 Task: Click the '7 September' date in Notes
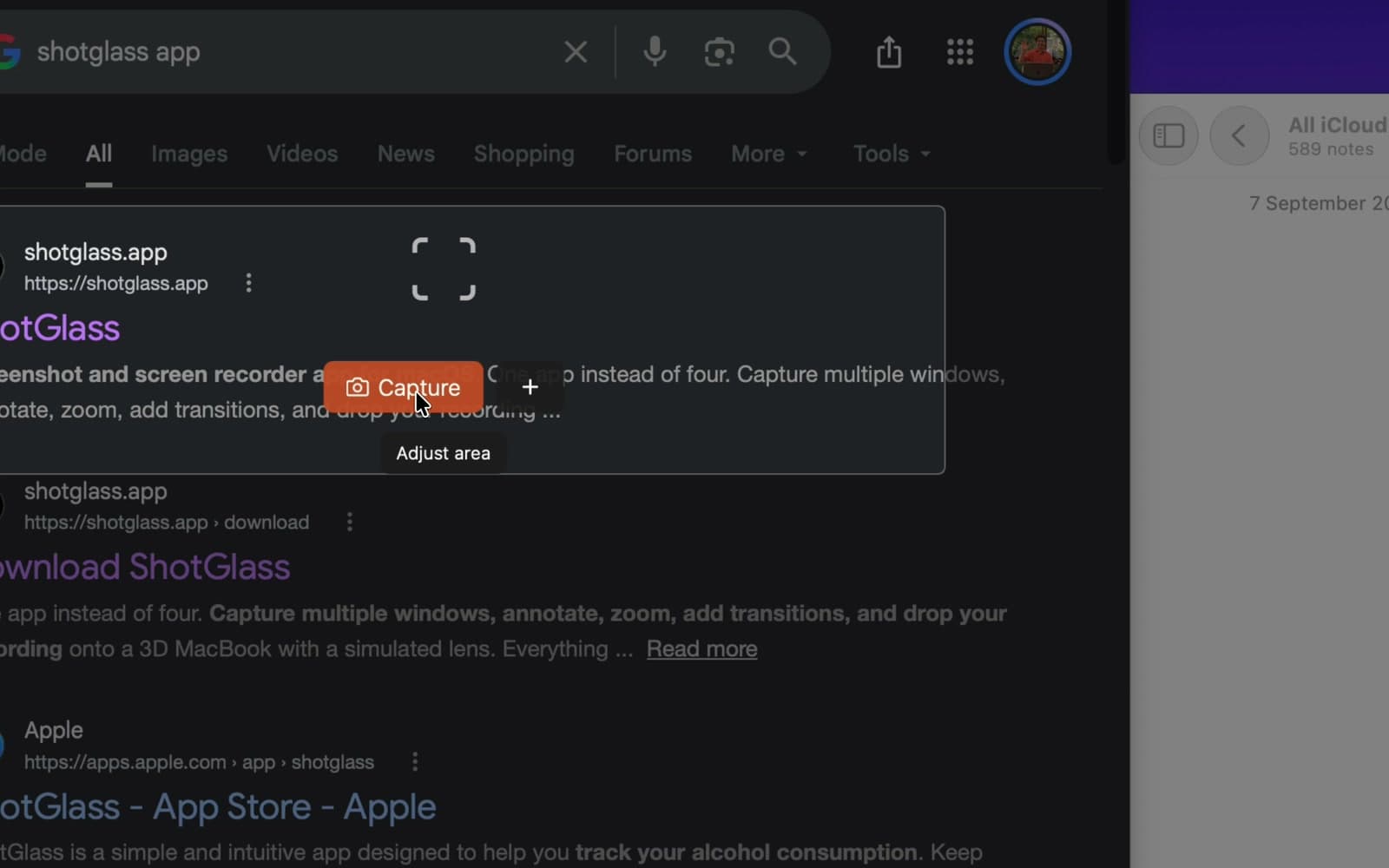[1319, 203]
